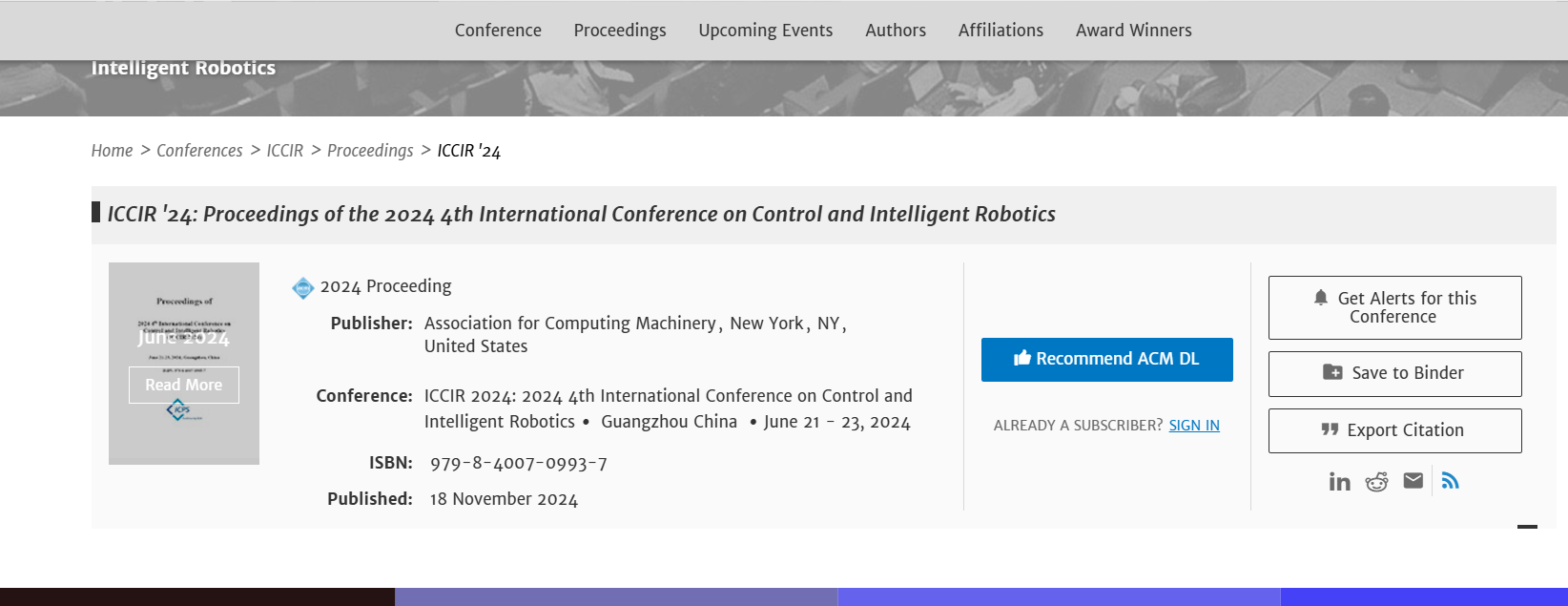Screen dimensions: 1568x606
Task: Click the Save to Binder button
Action: 1395,374
